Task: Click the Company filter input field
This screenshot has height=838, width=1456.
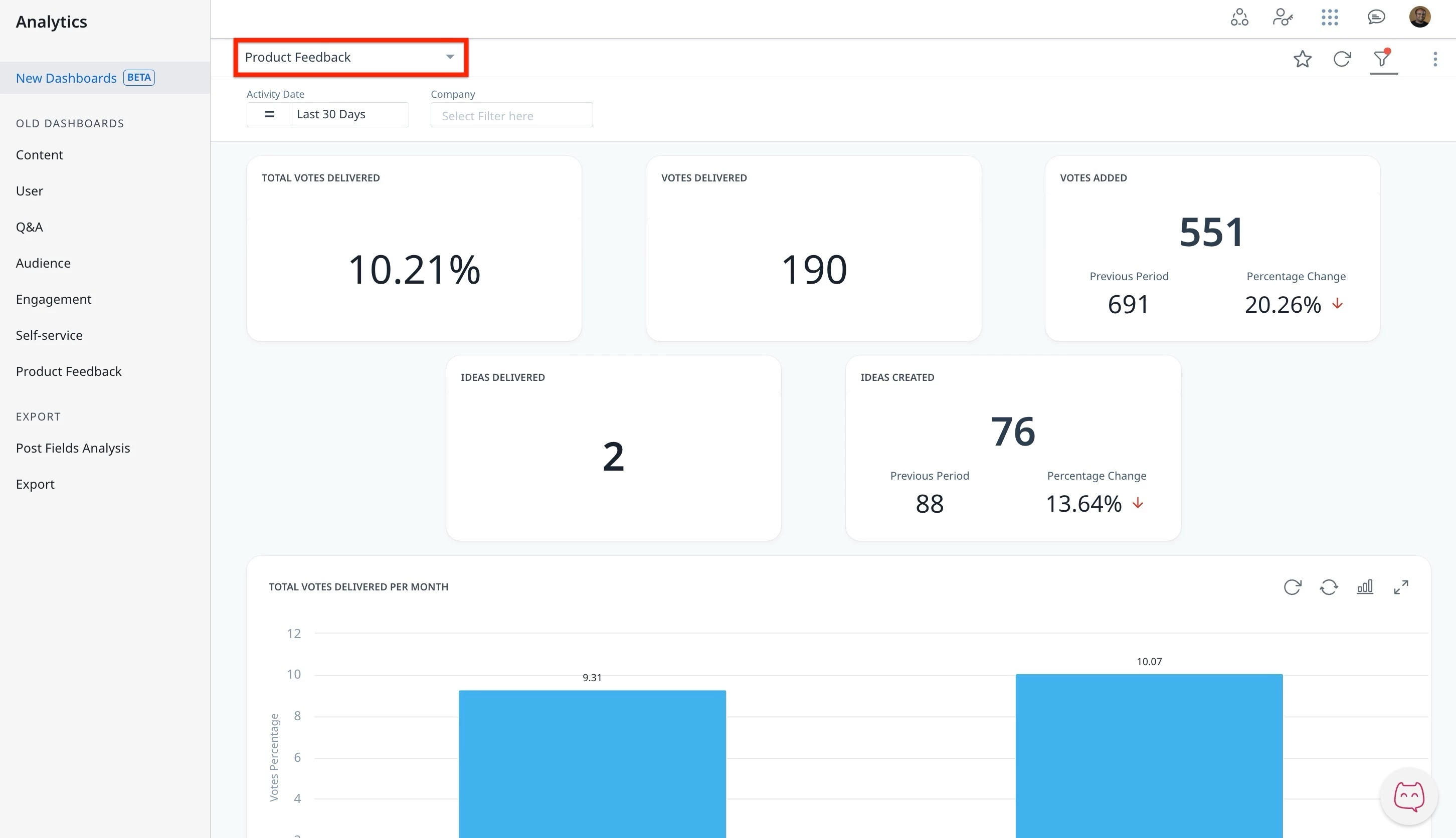Action: click(511, 116)
